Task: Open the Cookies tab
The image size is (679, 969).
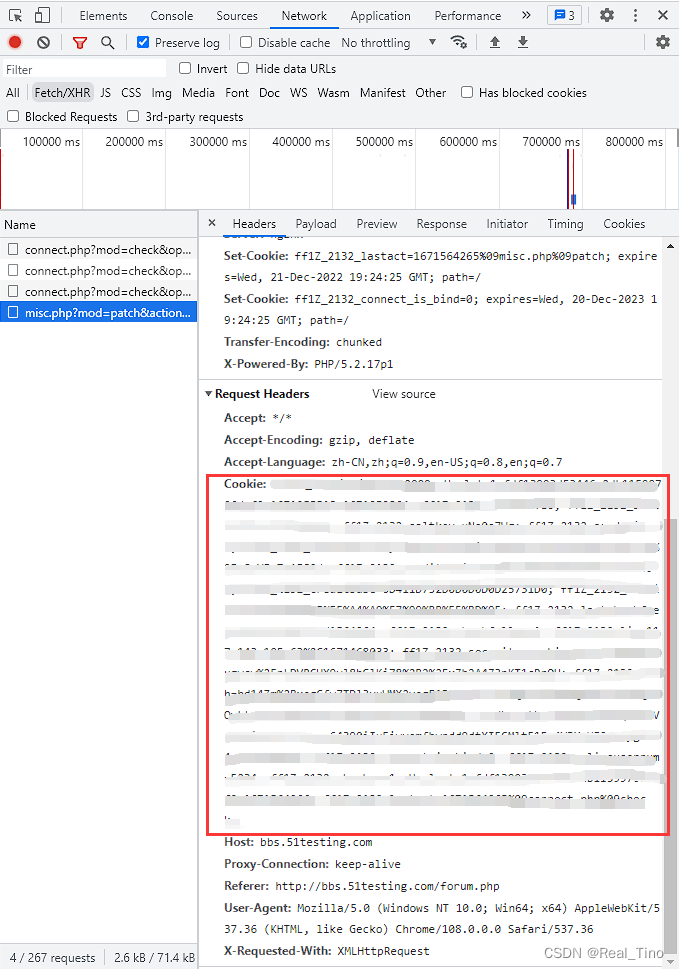Action: [x=624, y=224]
